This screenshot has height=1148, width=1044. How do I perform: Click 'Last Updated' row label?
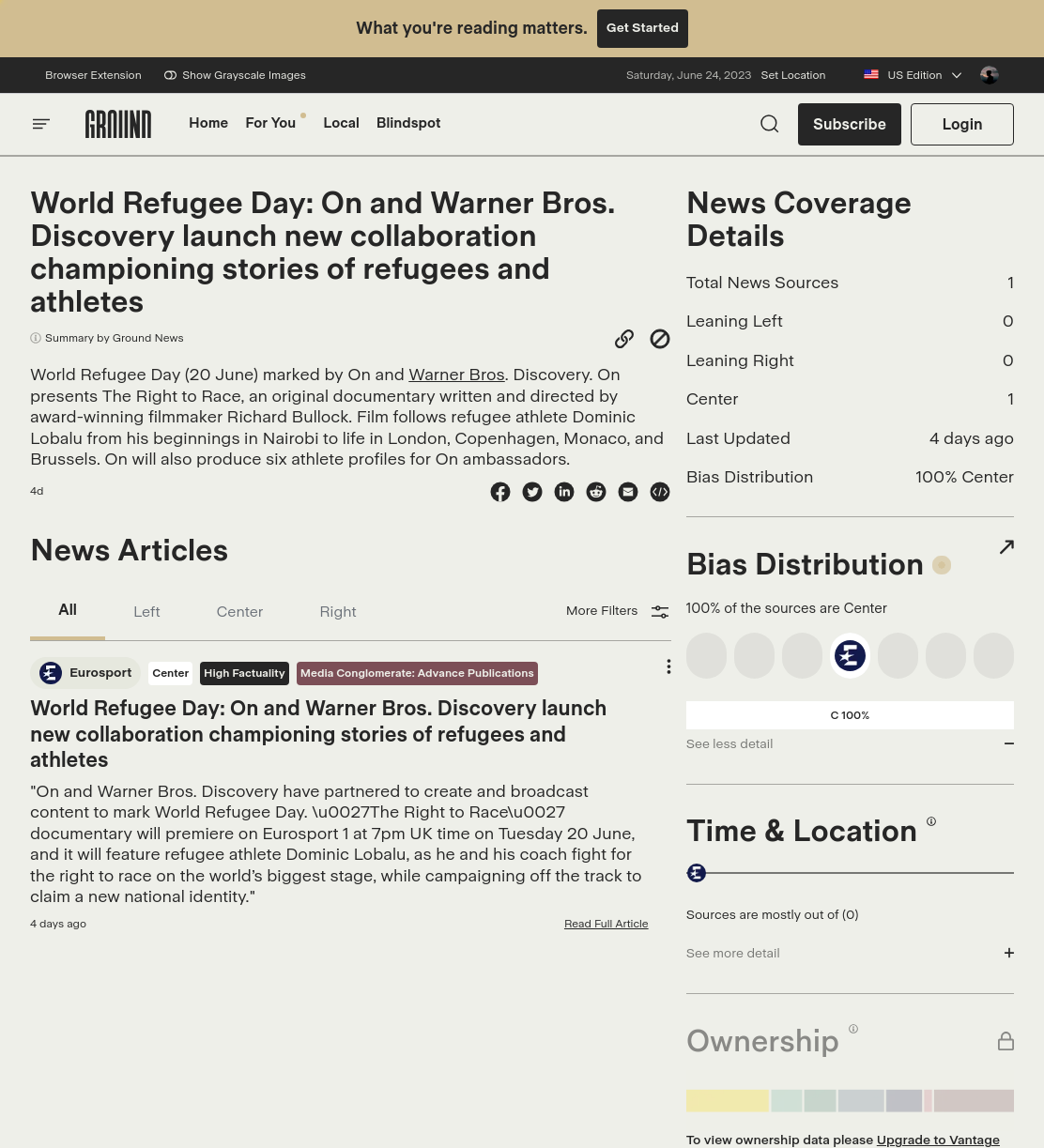tap(738, 438)
